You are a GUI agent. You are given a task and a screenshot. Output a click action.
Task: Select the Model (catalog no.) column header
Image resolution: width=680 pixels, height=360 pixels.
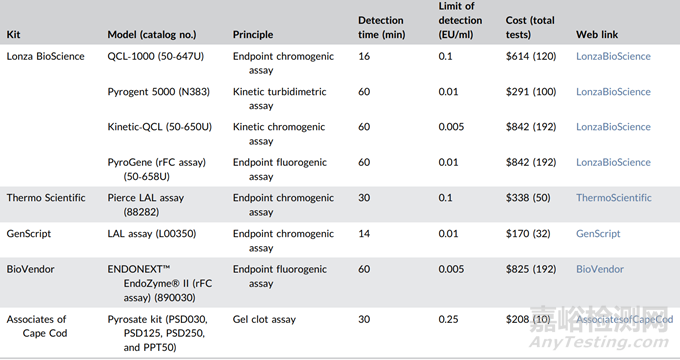[152, 35]
